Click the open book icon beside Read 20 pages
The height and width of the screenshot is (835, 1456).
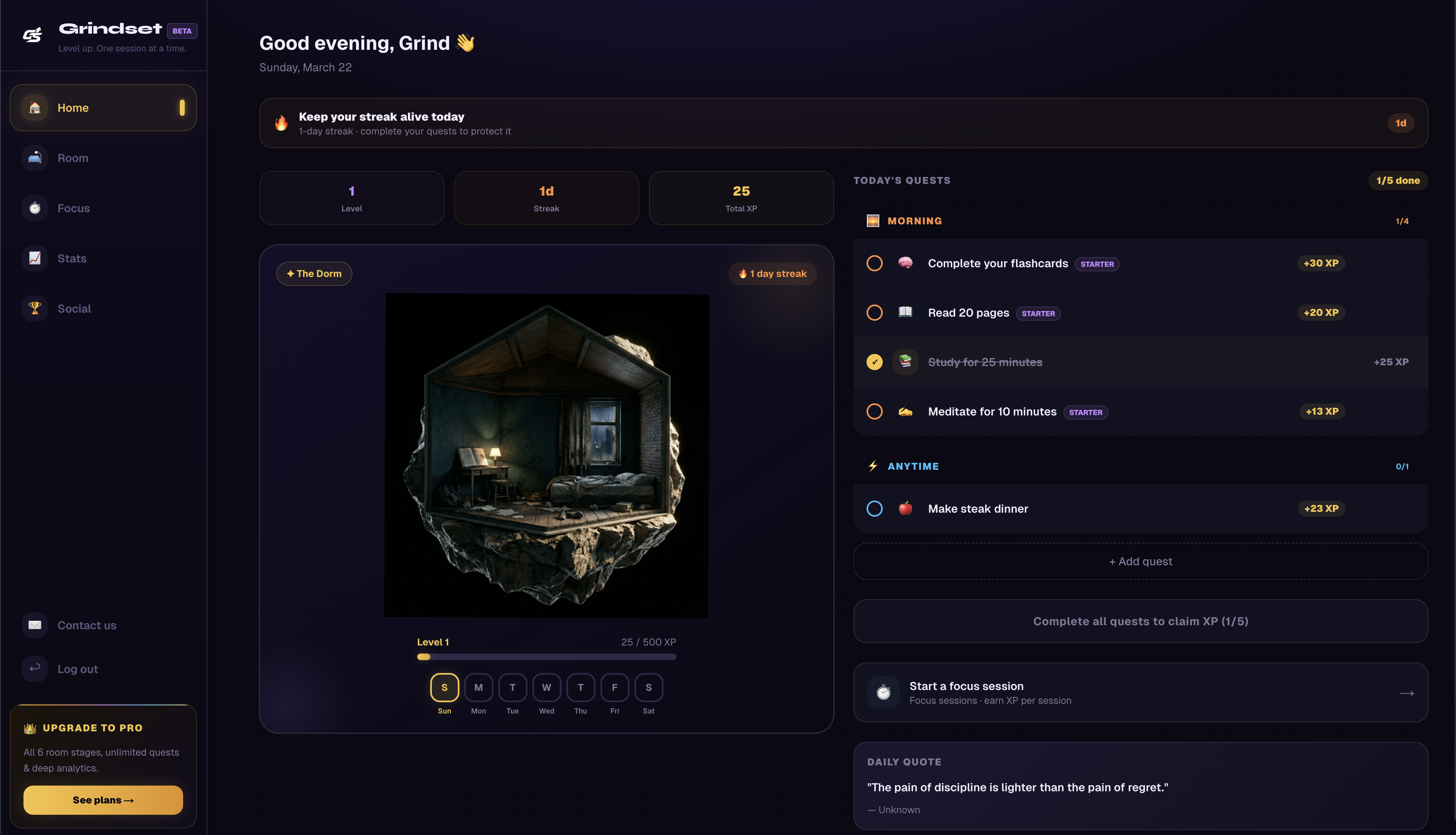coord(905,312)
